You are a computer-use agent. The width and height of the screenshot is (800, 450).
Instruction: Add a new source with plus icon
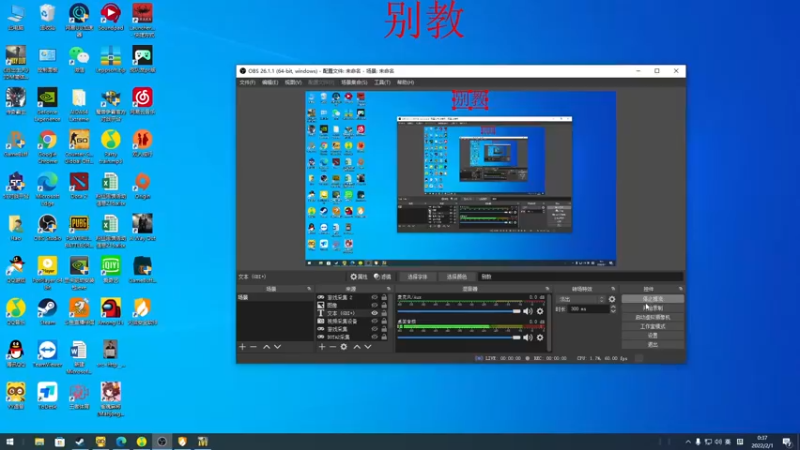(322, 347)
